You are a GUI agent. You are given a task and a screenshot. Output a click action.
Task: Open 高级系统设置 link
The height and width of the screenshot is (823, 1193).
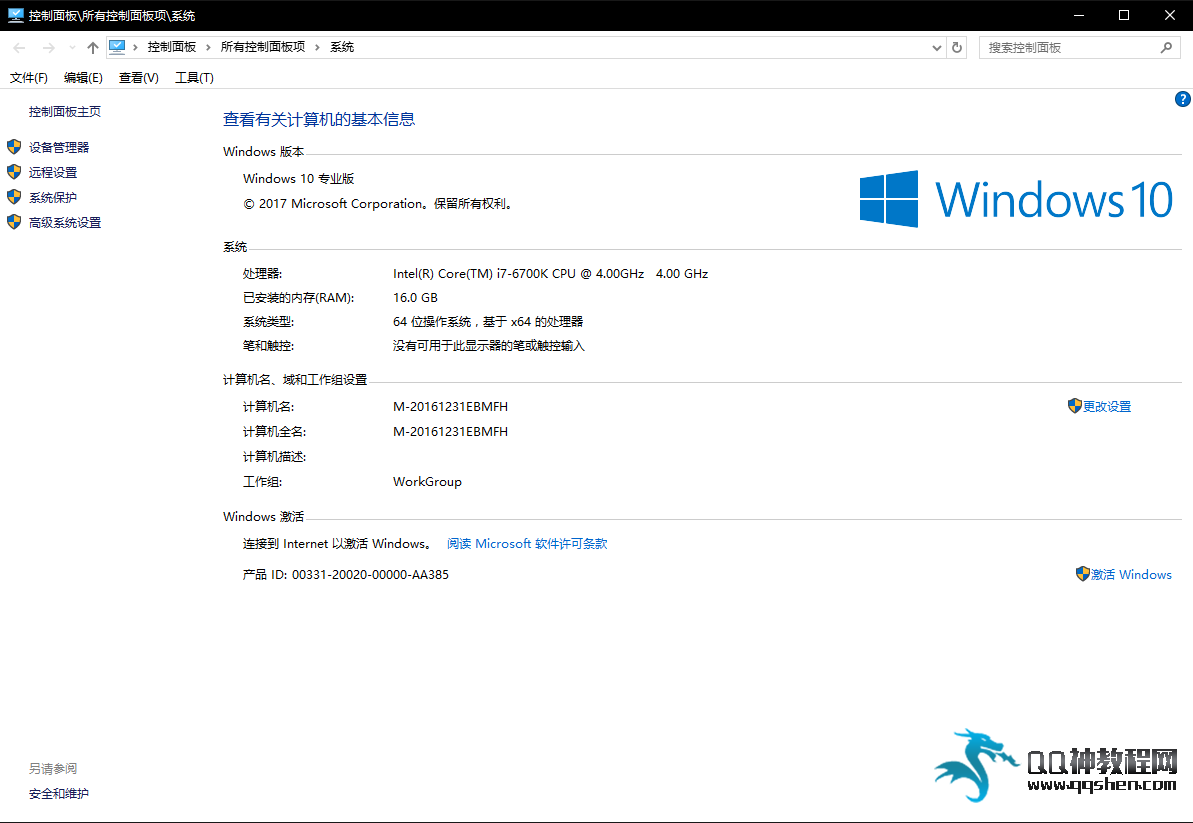click(x=65, y=223)
